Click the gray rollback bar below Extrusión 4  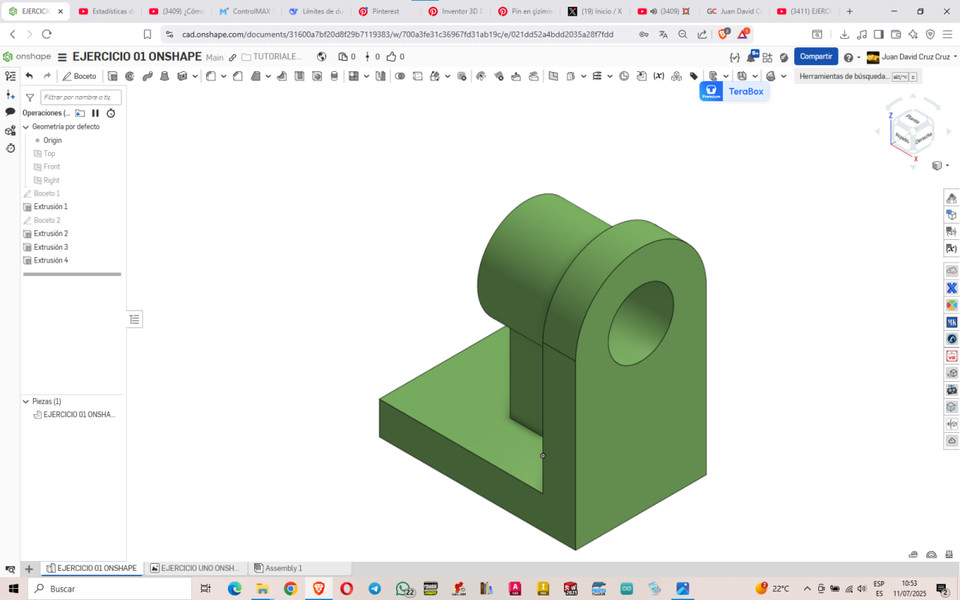click(x=70, y=273)
